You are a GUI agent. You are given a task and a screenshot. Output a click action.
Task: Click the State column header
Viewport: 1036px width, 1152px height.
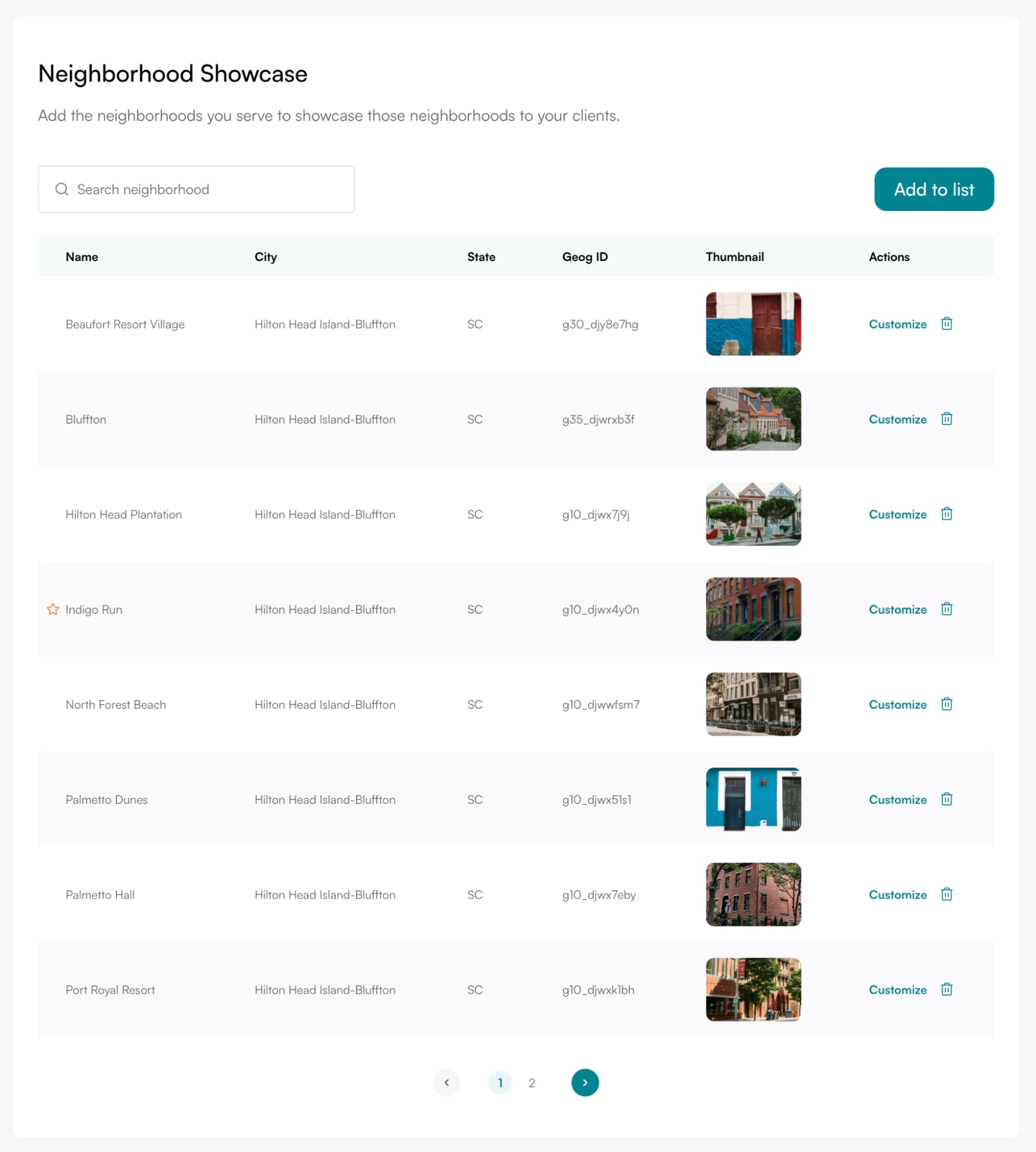pyautogui.click(x=481, y=257)
